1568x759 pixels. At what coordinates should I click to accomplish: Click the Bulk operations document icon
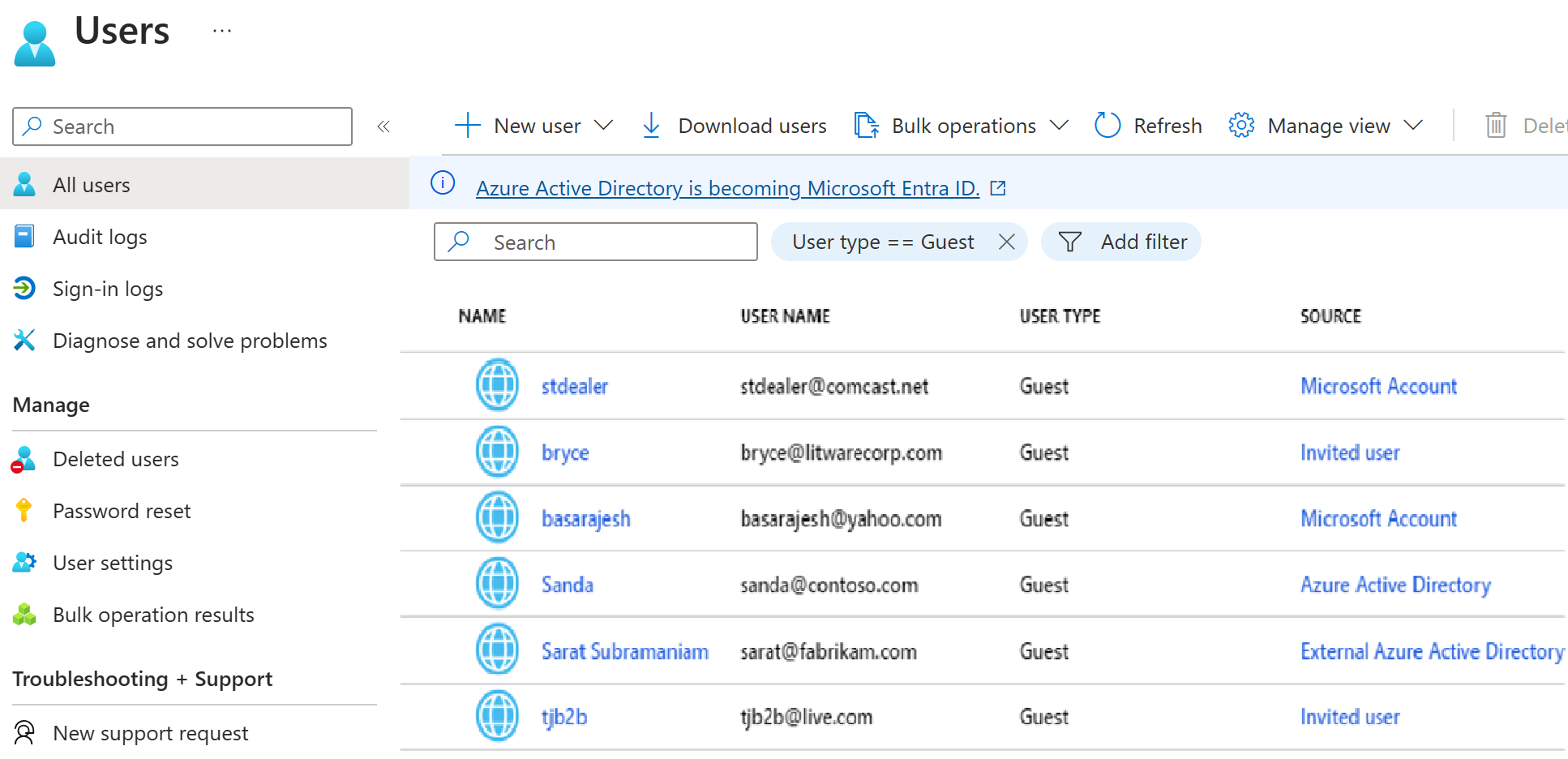click(x=866, y=126)
